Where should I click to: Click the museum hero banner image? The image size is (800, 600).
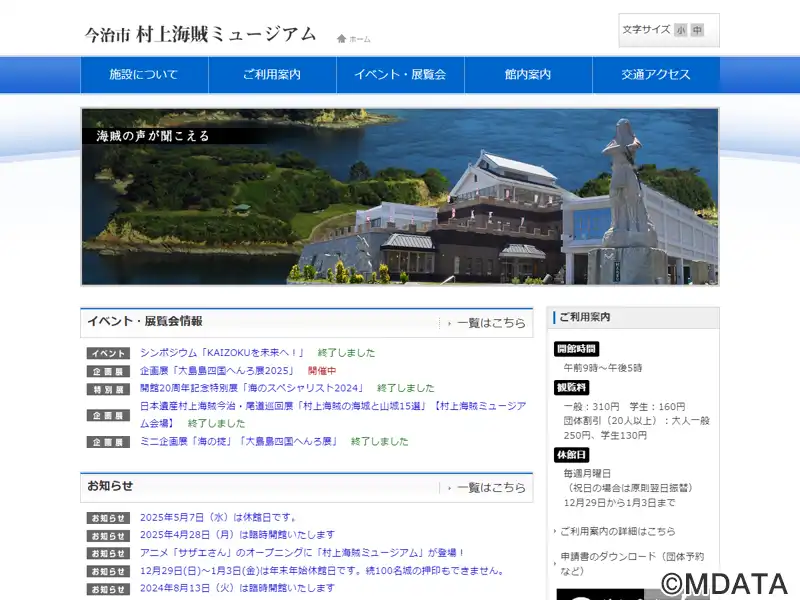tap(400, 196)
